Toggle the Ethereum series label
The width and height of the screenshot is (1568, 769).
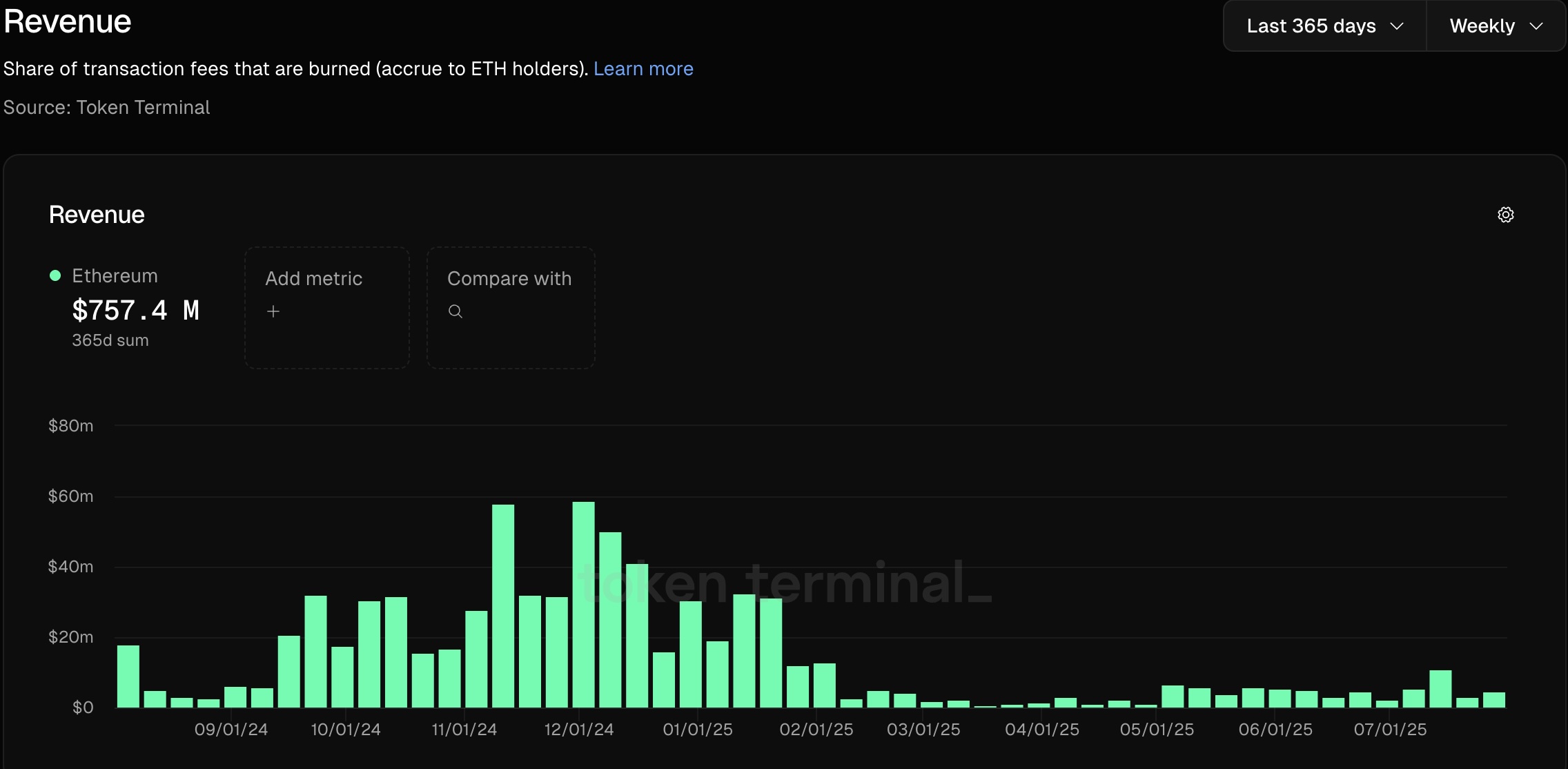tap(115, 275)
